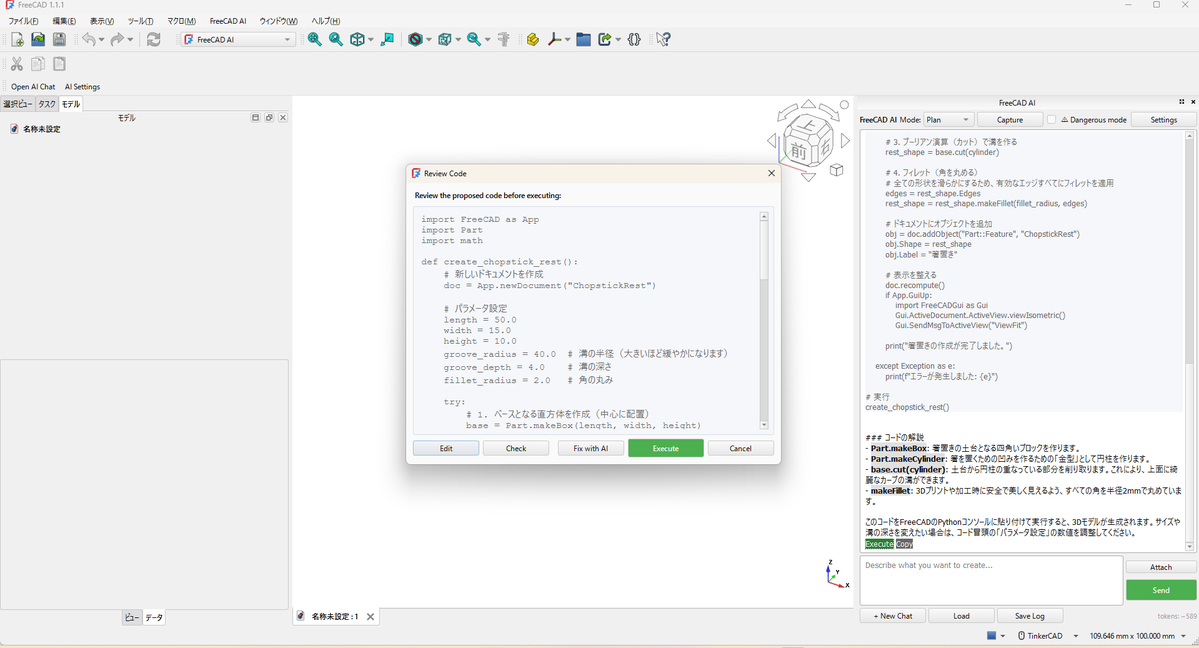Click the Attach button
This screenshot has width=1199, height=648.
click(x=1161, y=567)
